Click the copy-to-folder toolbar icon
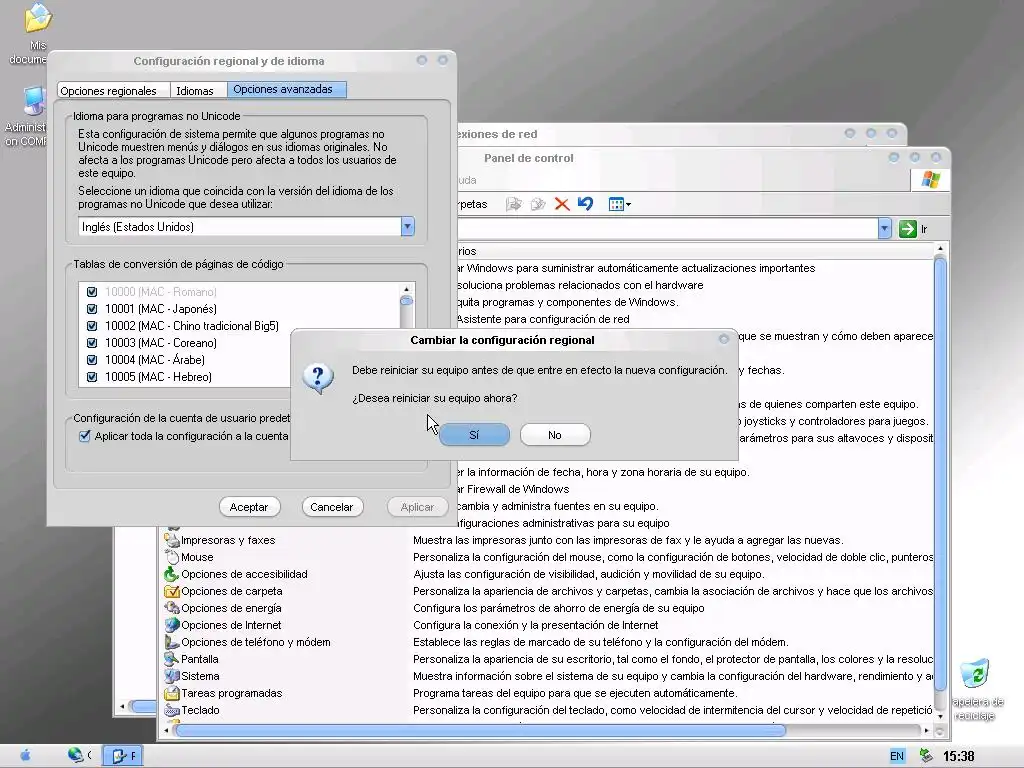The height and width of the screenshot is (768, 1024). point(538,204)
